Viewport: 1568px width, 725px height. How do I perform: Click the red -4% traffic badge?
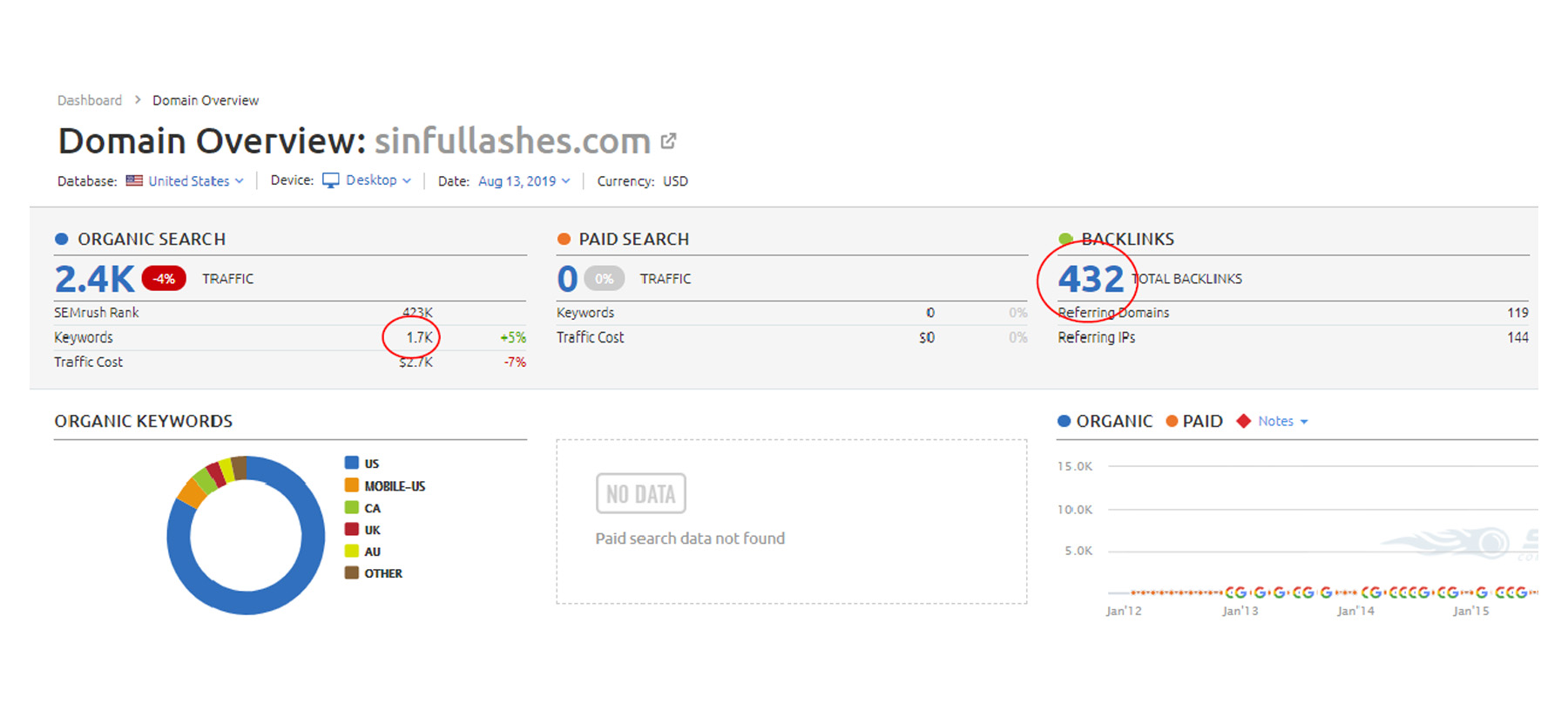coord(164,279)
